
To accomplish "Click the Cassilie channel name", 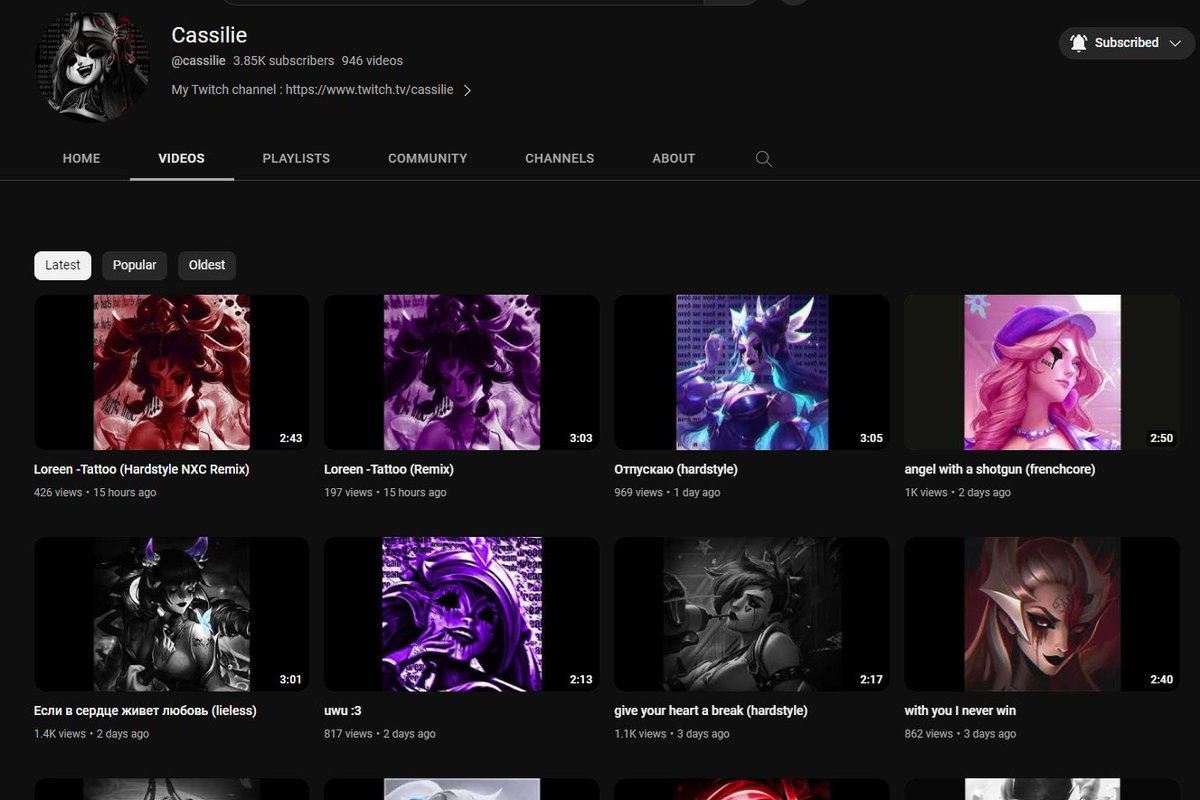I will (209, 35).
